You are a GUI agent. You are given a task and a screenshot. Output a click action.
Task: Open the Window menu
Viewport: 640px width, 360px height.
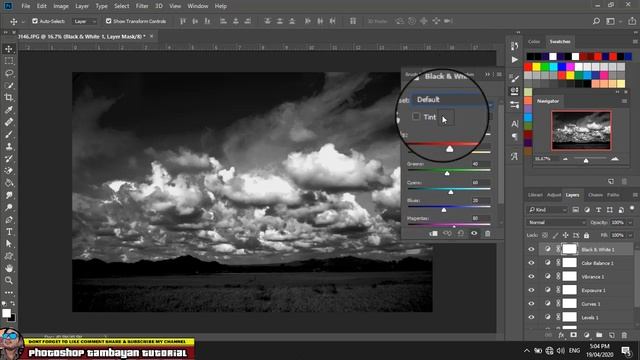198,6
